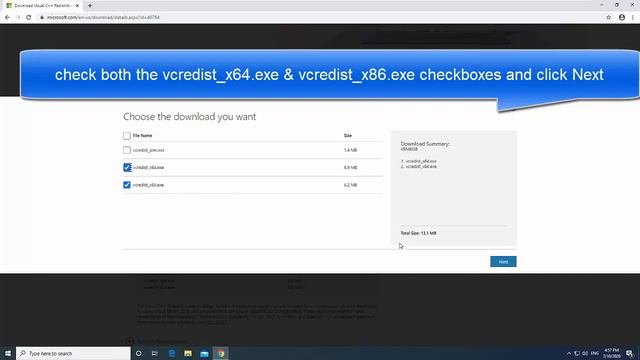This screenshot has width=640, height=360.
Task: Open a new browser tab with plus icon
Action: pos(90,6)
